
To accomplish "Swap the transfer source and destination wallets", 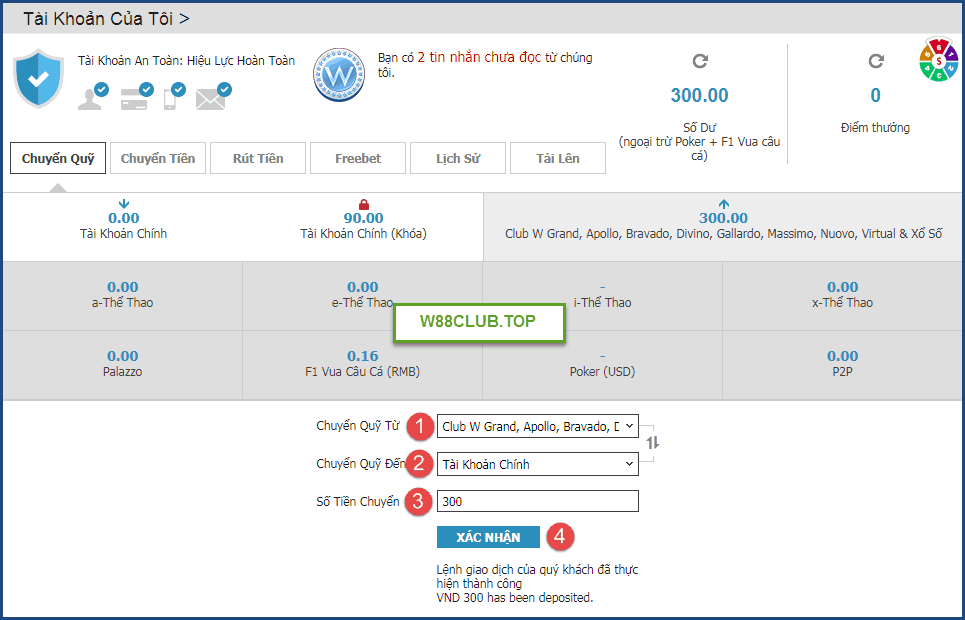I will pyautogui.click(x=653, y=442).
